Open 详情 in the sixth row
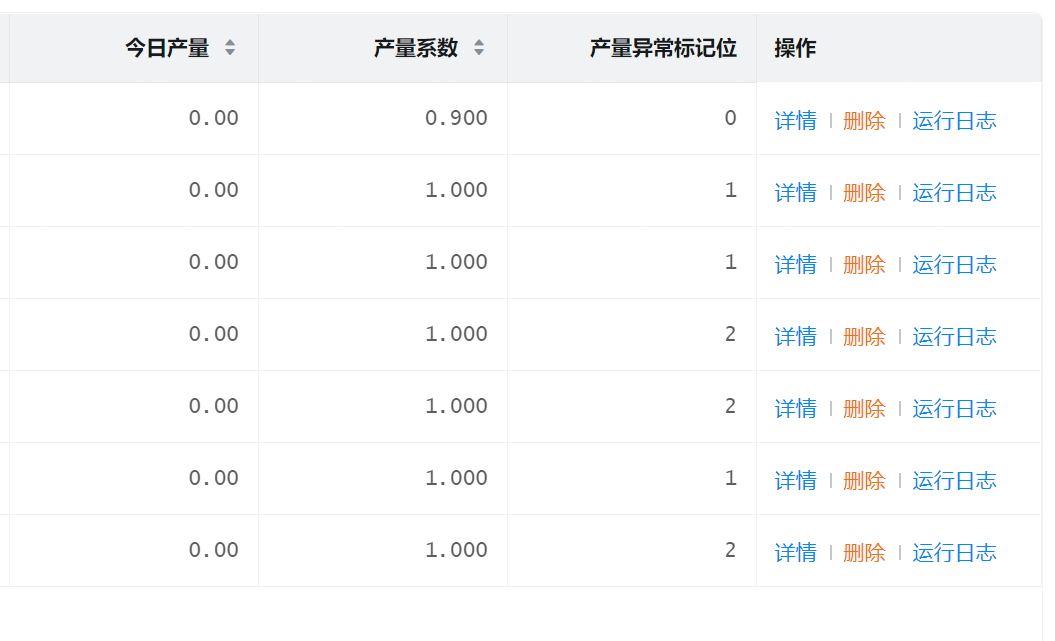The height and width of the screenshot is (641, 1055). click(x=795, y=481)
